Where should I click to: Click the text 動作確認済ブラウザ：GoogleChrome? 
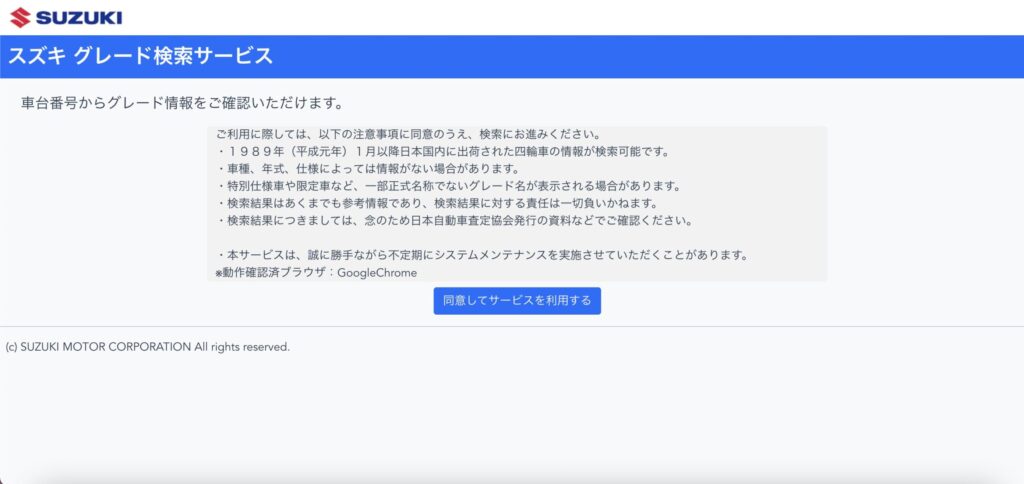pyautogui.click(x=316, y=272)
